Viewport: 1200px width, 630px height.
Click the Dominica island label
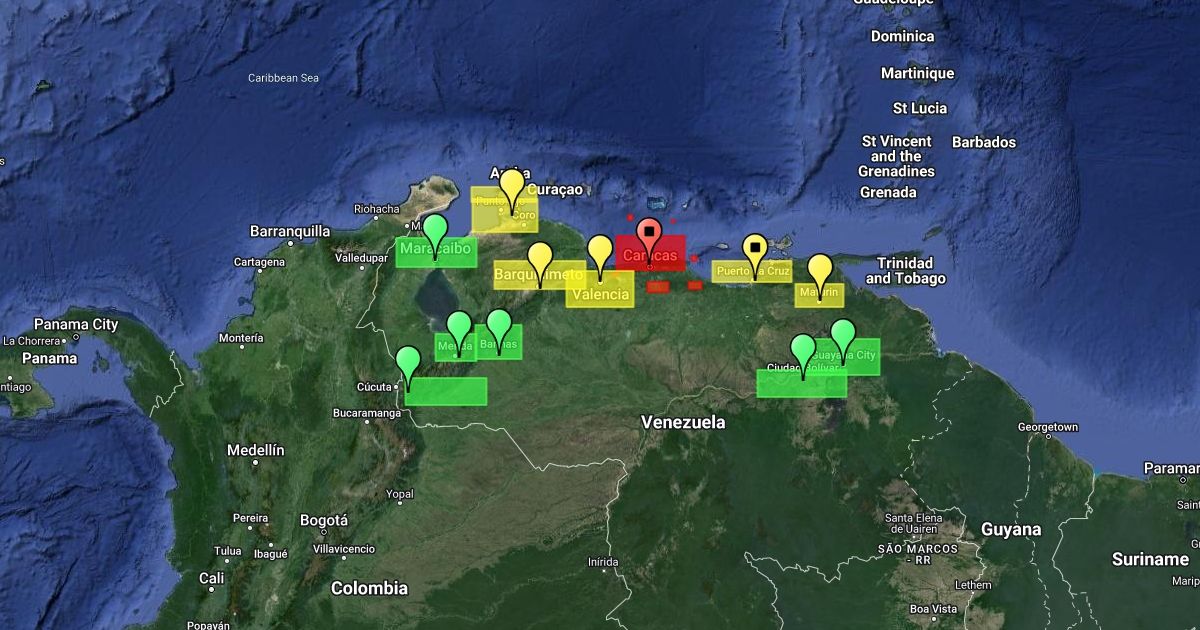click(x=903, y=36)
